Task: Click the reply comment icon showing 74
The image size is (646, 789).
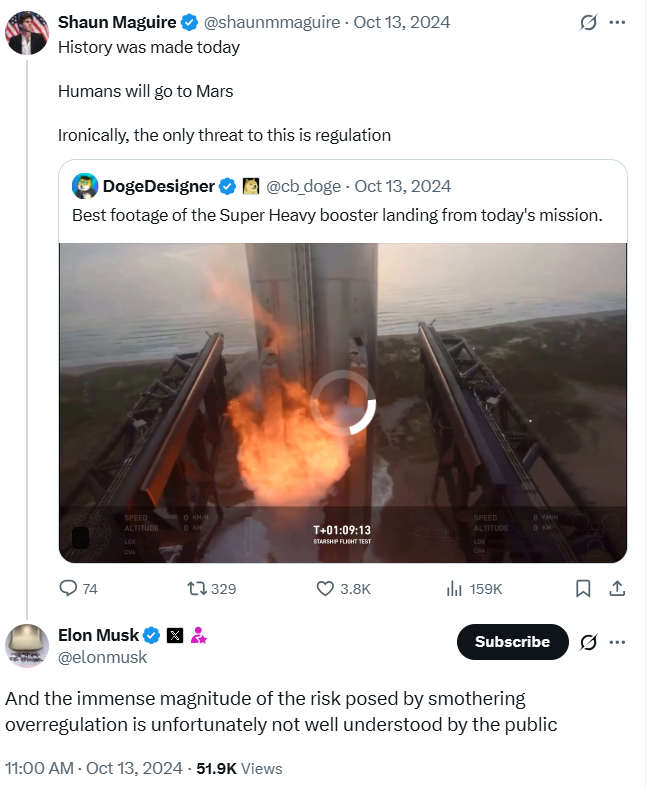Action: click(69, 589)
